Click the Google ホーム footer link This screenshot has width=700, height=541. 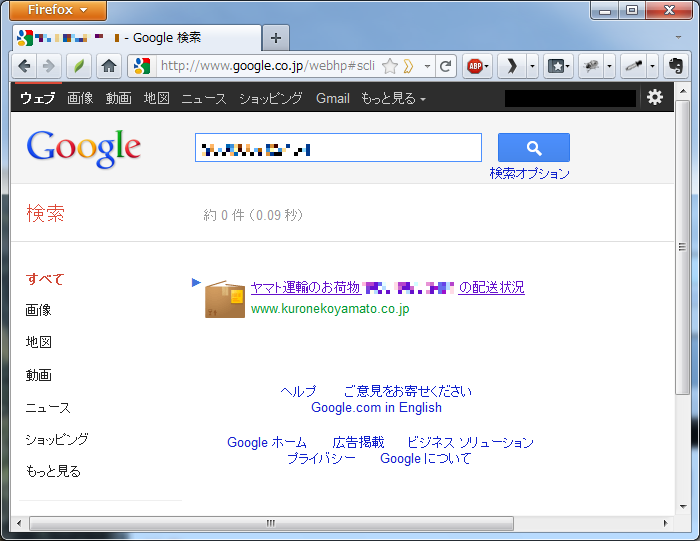tap(267, 442)
